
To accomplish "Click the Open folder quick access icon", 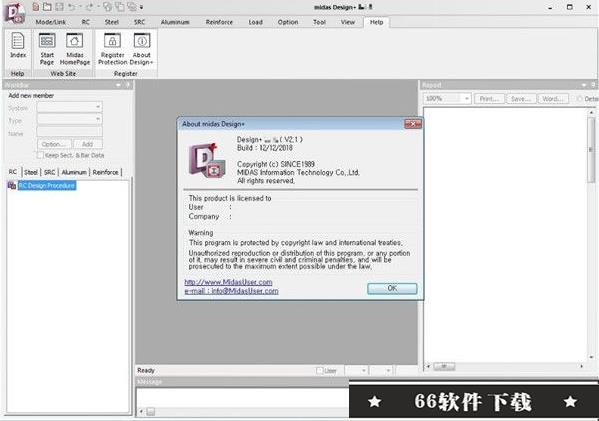I will click(47, 6).
